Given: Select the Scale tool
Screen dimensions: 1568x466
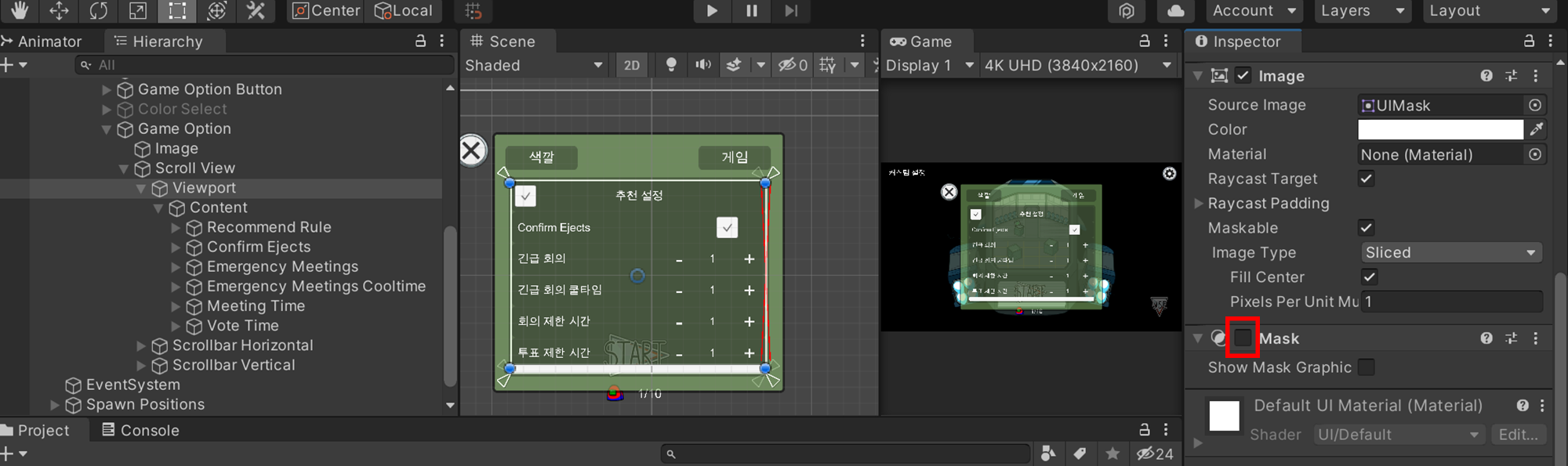Looking at the screenshot, I should 138,10.
